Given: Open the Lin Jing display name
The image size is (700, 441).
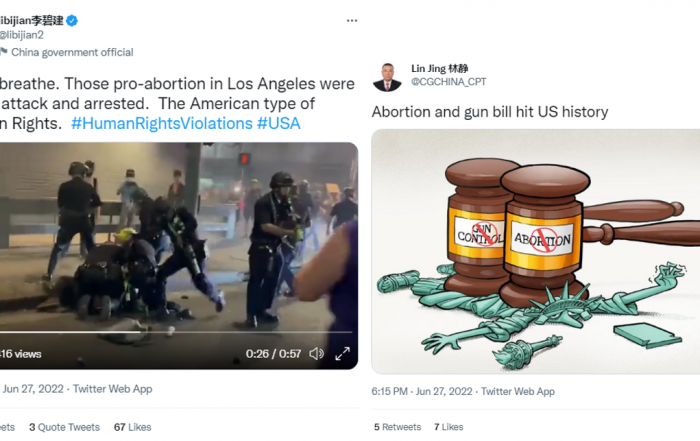Looking at the screenshot, I should point(439,68).
